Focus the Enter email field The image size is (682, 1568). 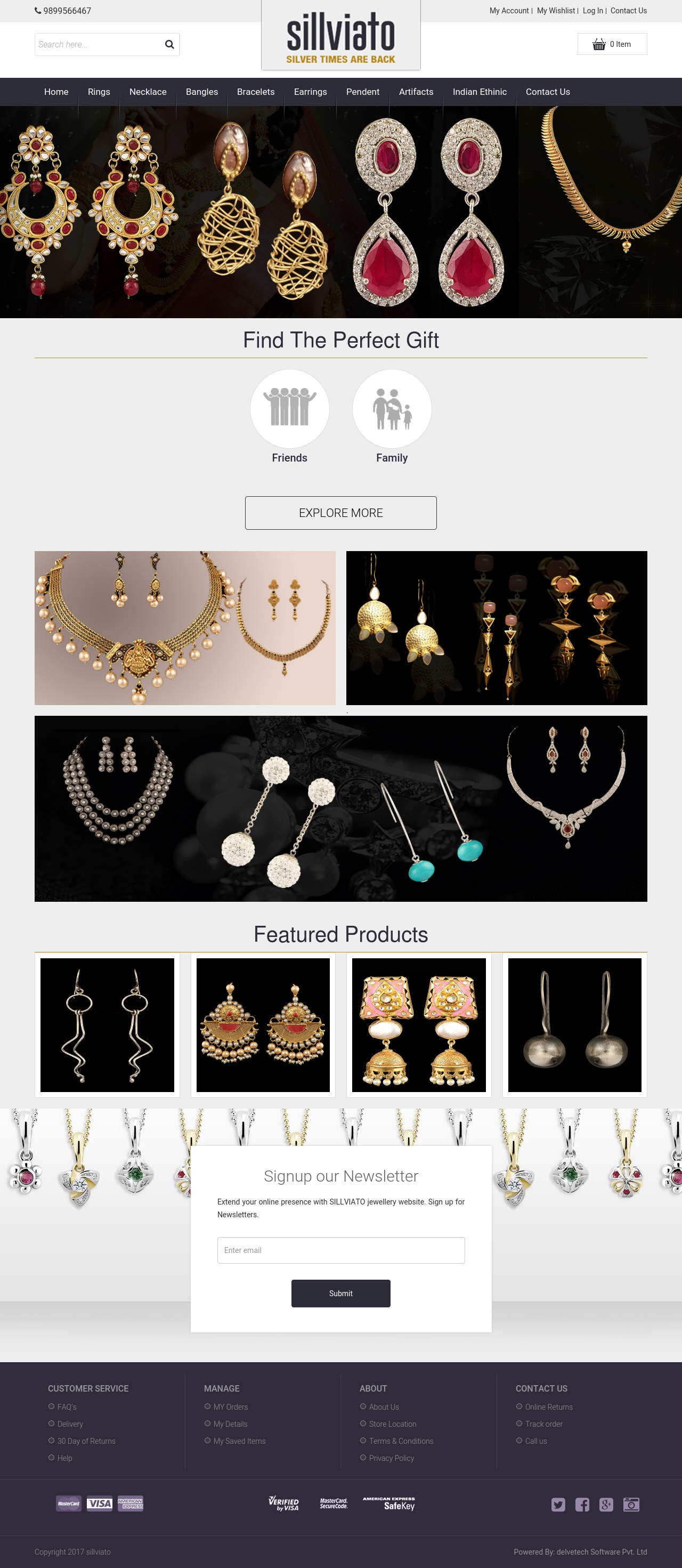[x=340, y=1250]
